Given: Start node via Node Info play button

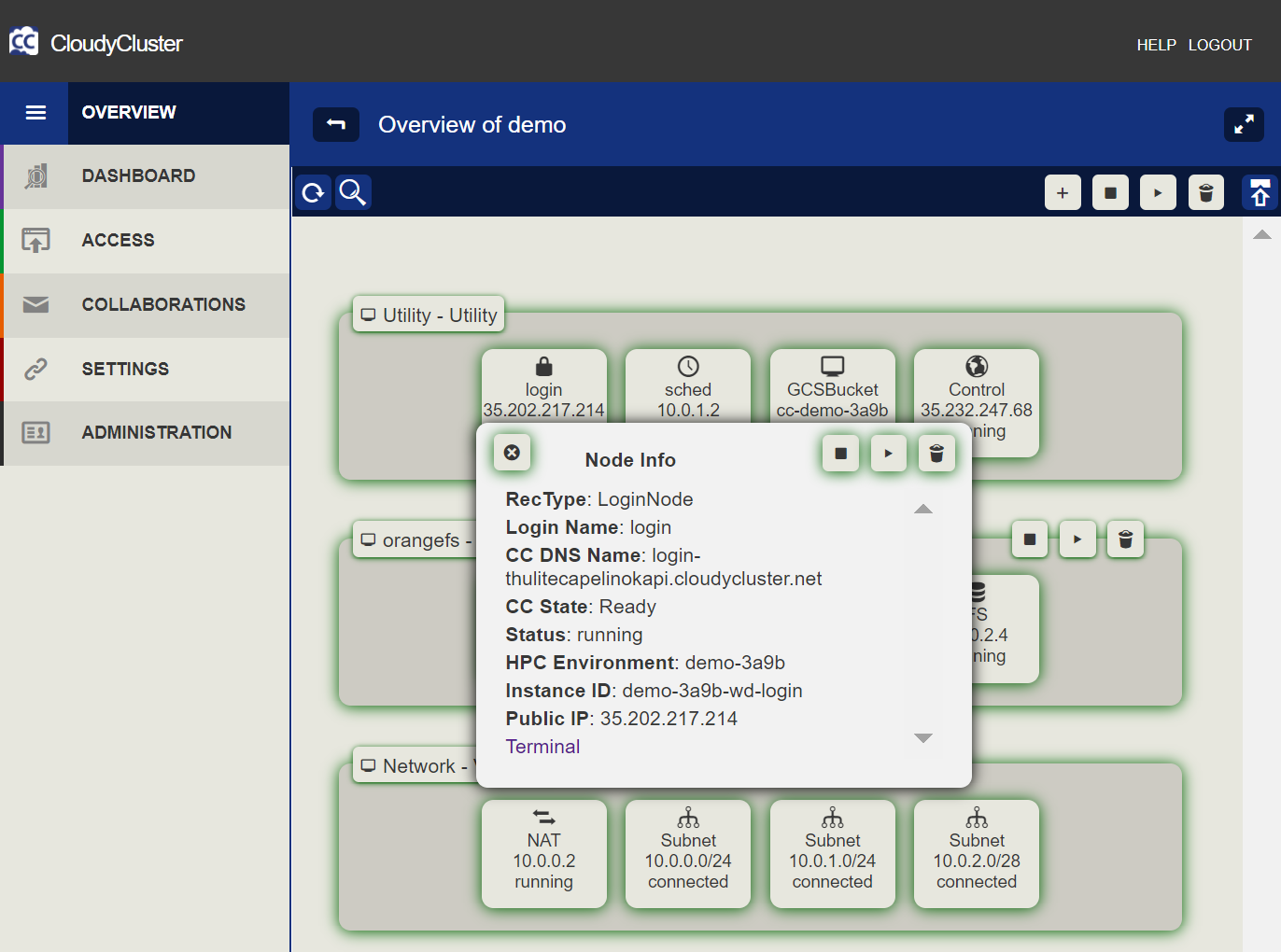Looking at the screenshot, I should coord(889,454).
